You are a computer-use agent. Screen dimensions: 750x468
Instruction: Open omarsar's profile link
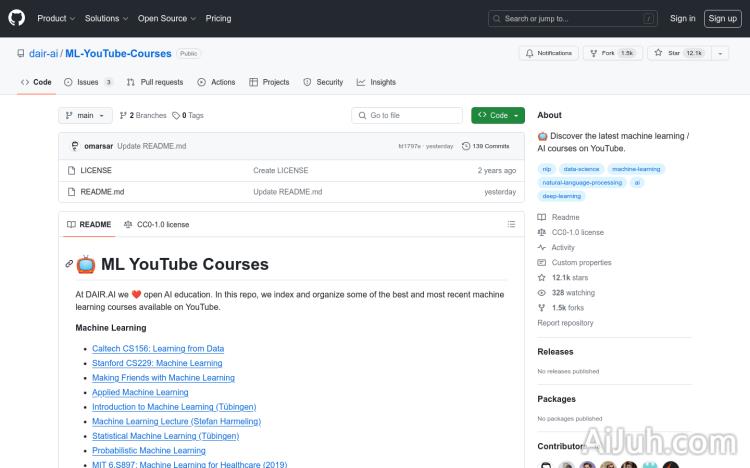[99, 146]
